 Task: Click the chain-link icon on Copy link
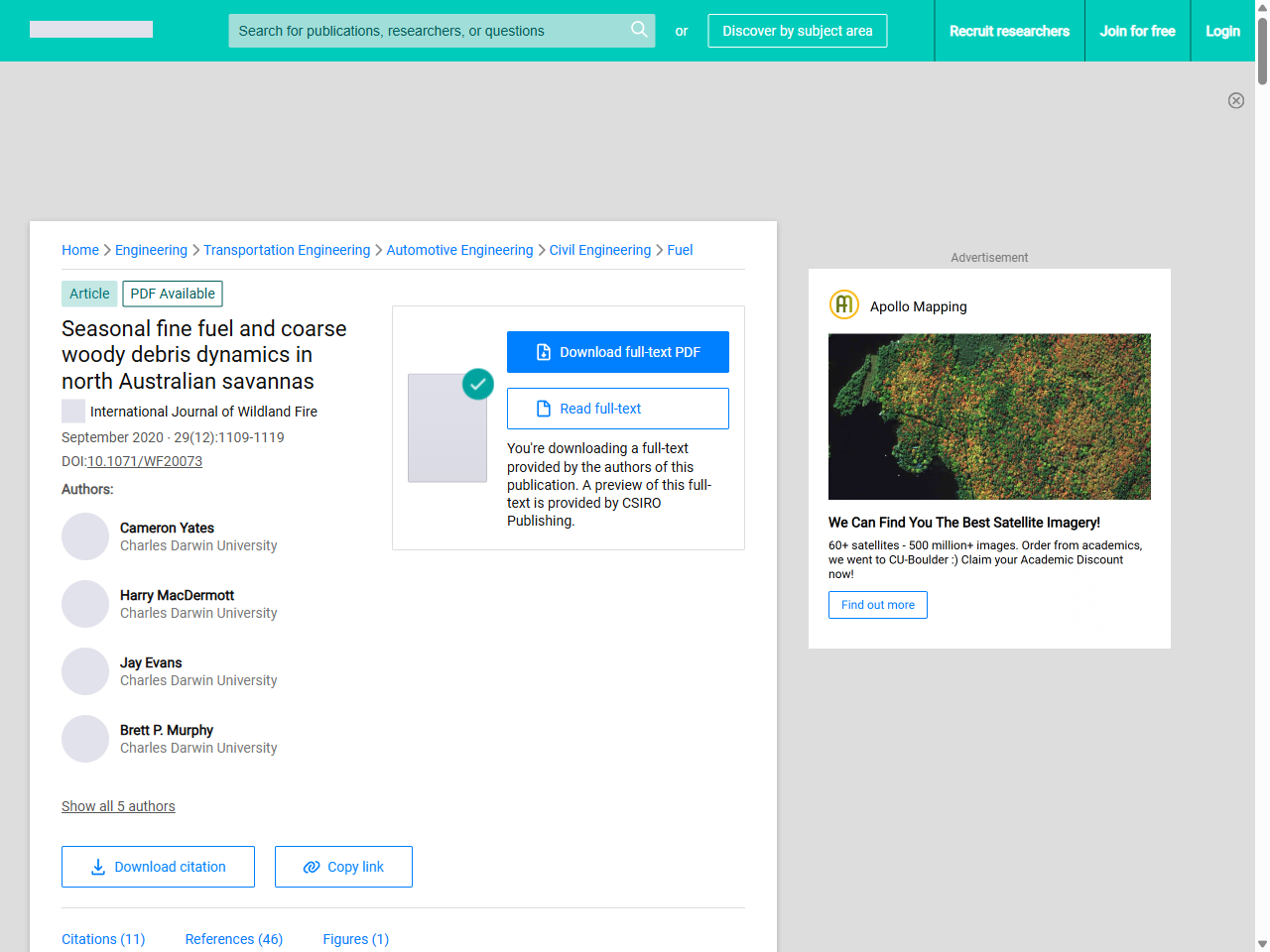pos(312,867)
